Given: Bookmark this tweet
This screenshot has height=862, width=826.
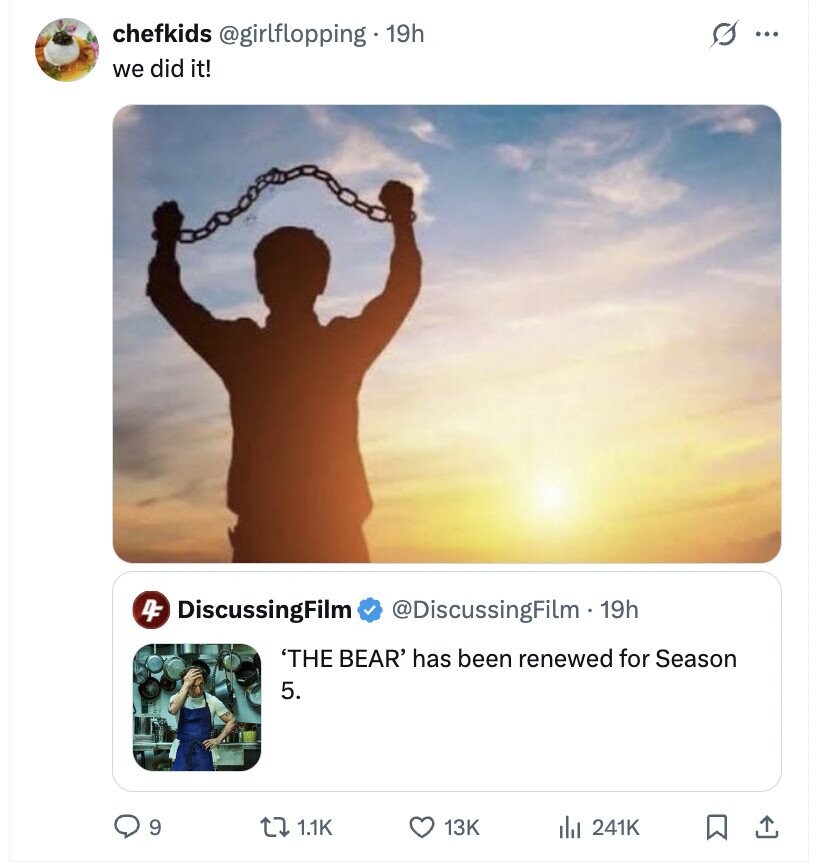Looking at the screenshot, I should [716, 827].
